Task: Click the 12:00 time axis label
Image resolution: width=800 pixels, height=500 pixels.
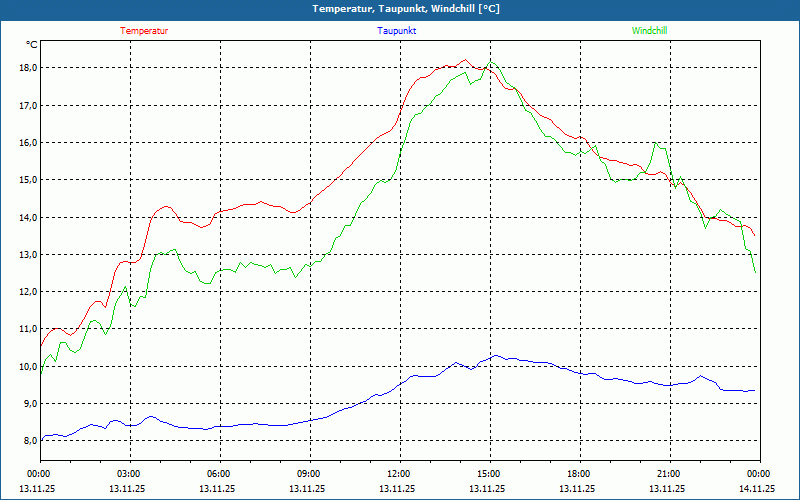Action: [398, 474]
